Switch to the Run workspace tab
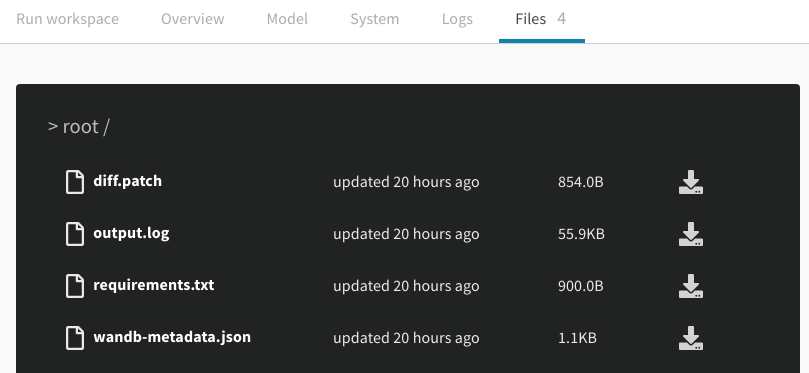The width and height of the screenshot is (809, 373). (68, 19)
